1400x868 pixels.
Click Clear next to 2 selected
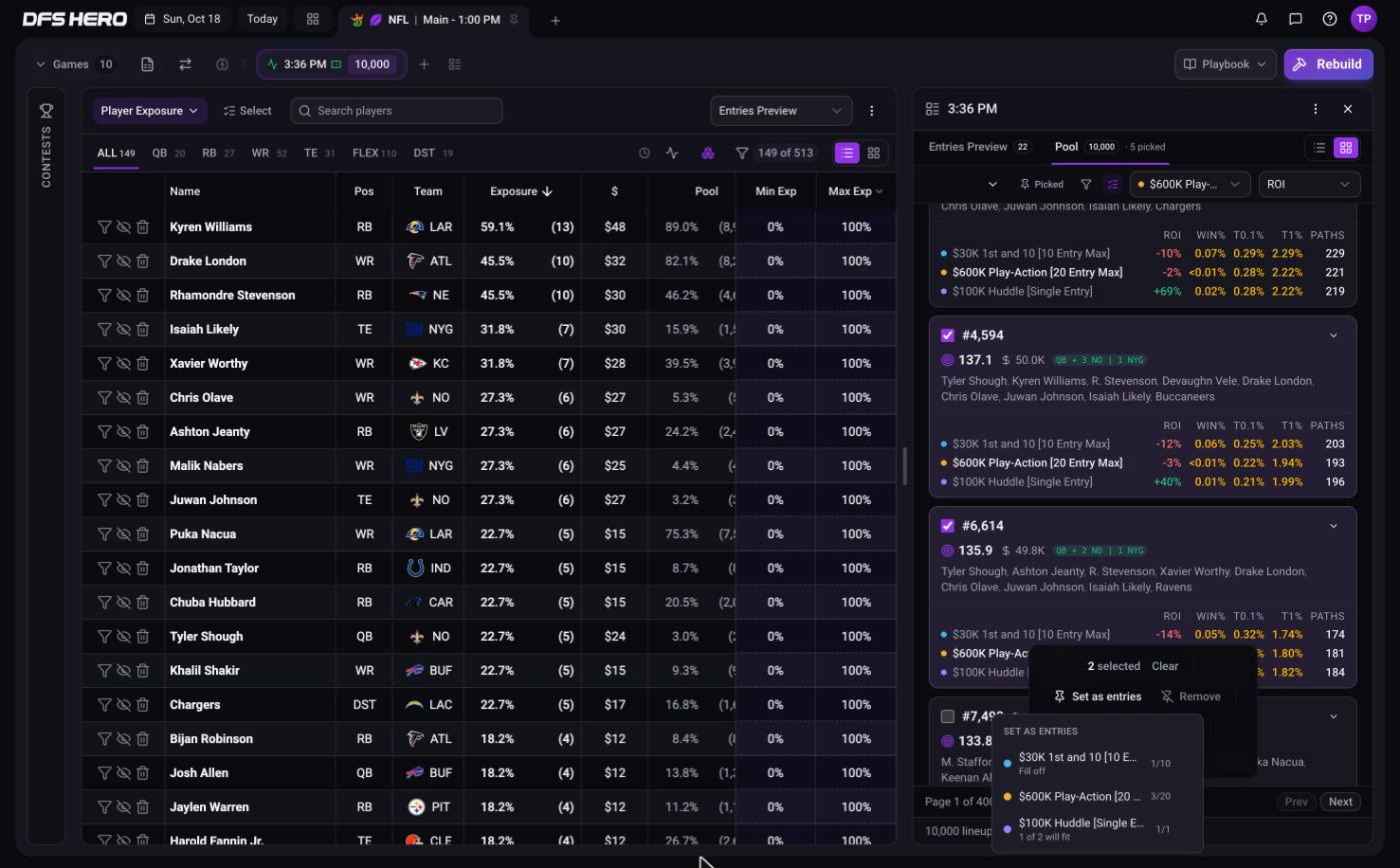pos(1164,666)
